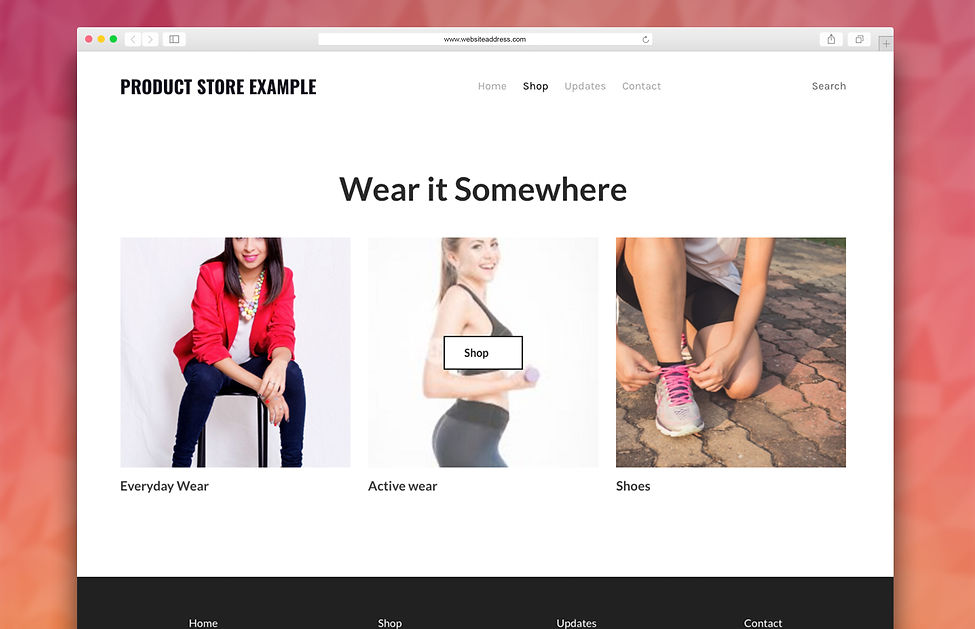Open the footer Updates link
This screenshot has height=629, width=975.
pyautogui.click(x=576, y=623)
